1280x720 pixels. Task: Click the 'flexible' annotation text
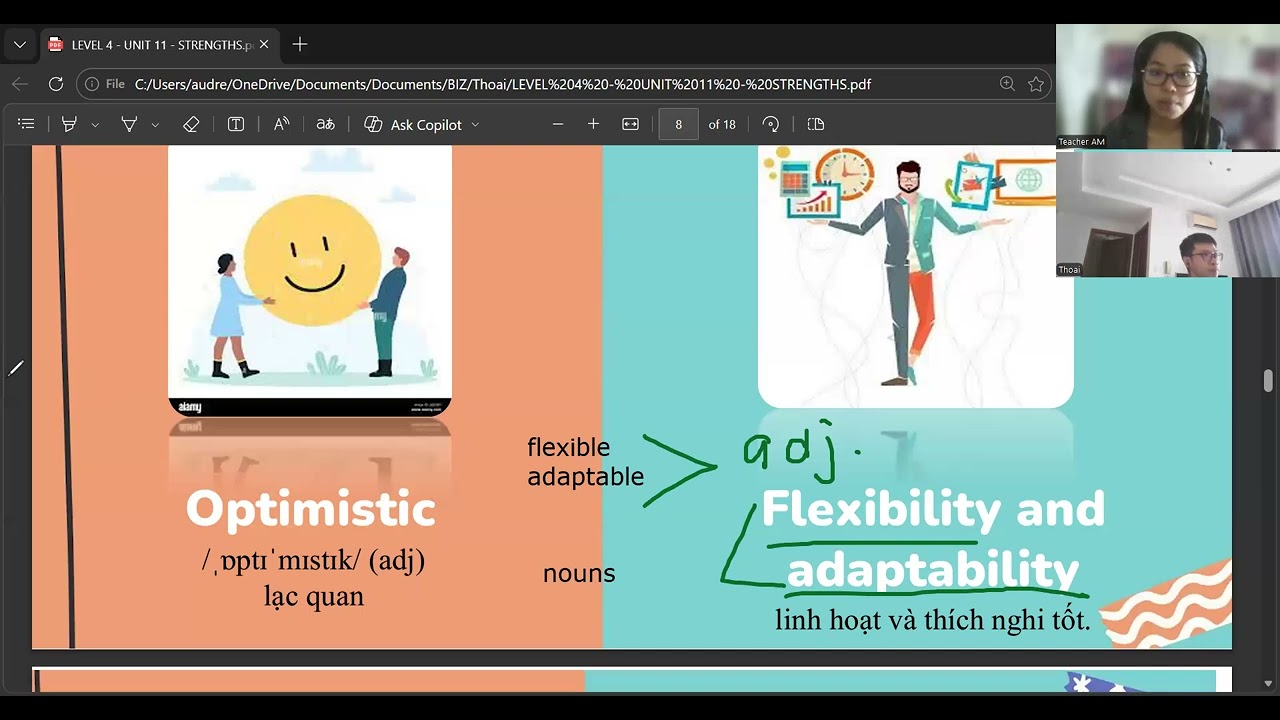pyautogui.click(x=568, y=447)
